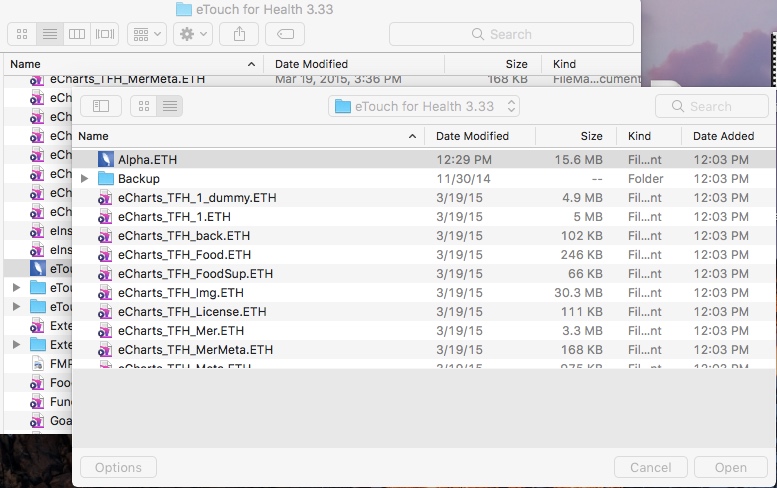Click the eCharts_TFH_FoodSup.ETH file icon
This screenshot has width=777, height=488.
(105, 274)
